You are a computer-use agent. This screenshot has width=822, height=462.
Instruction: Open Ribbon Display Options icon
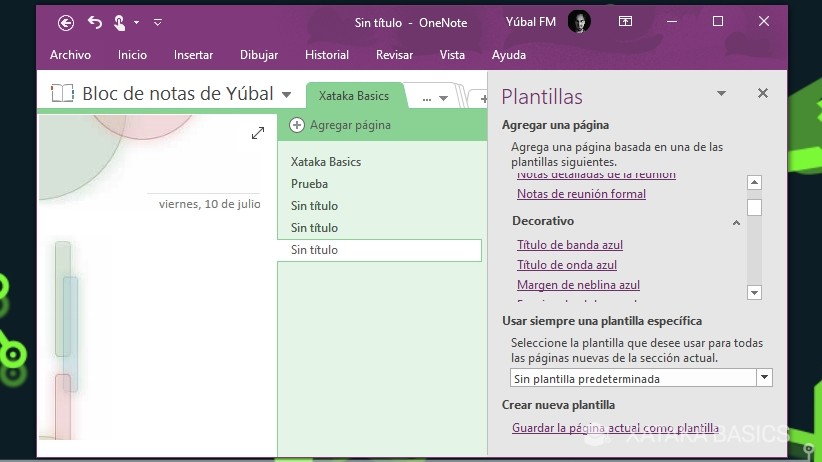click(x=625, y=22)
